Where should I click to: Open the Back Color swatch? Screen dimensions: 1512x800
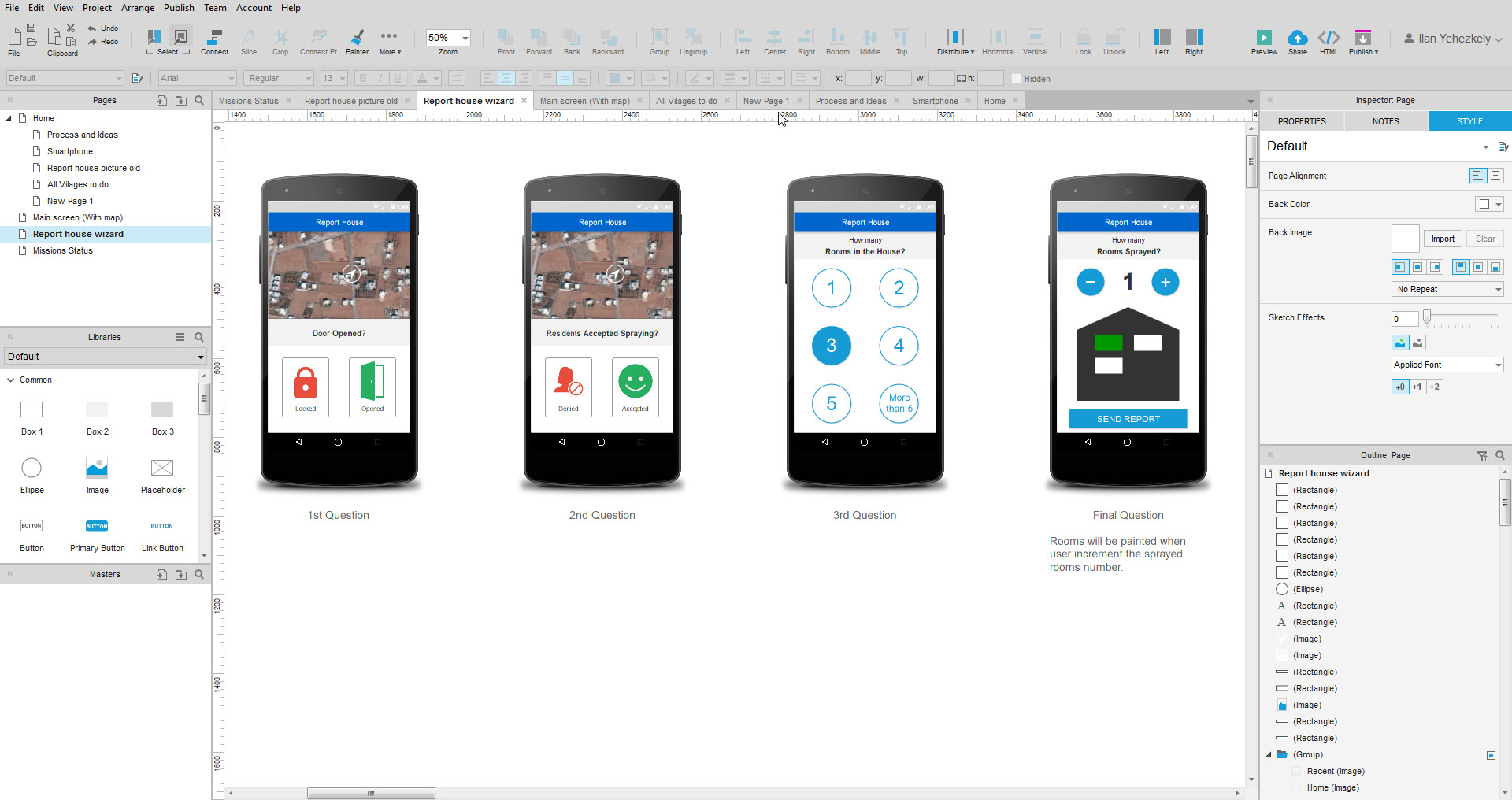pyautogui.click(x=1489, y=204)
